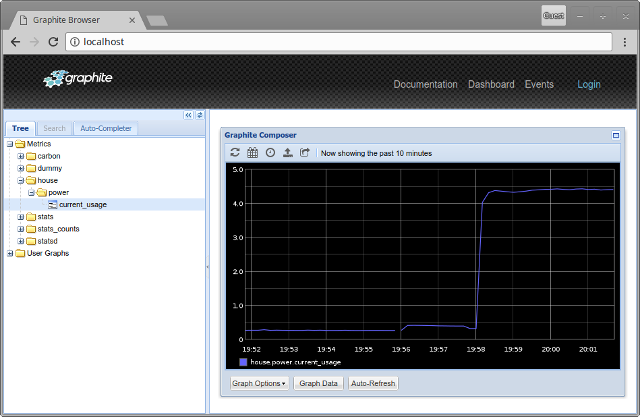Screen dimensions: 640x417
Task: Select the Tree tab
Action: [x=21, y=129]
